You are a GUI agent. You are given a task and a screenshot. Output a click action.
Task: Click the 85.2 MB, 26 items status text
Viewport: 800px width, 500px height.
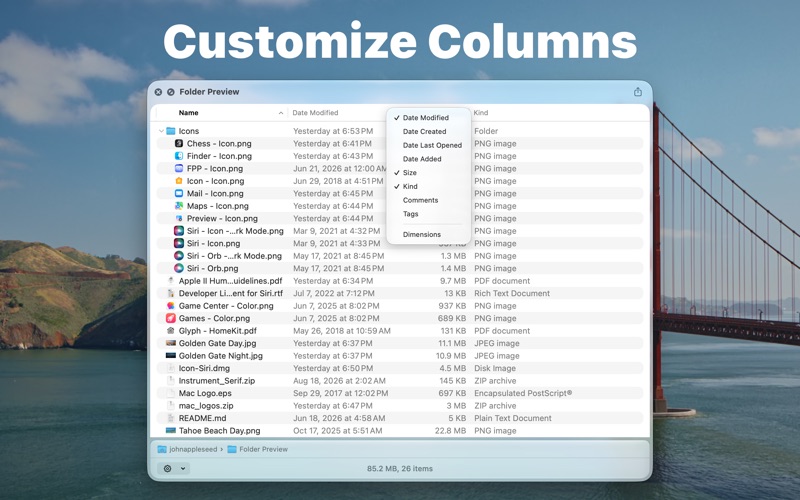400,468
